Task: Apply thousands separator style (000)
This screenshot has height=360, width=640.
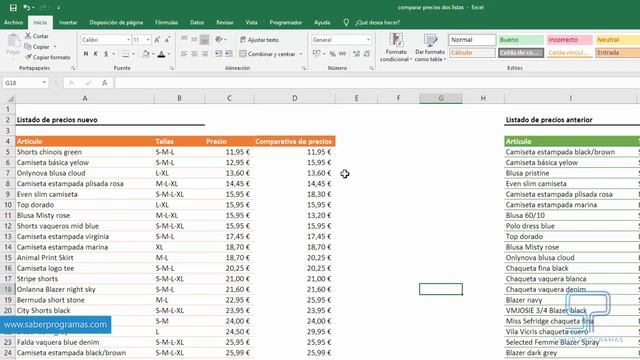Action: [342, 54]
